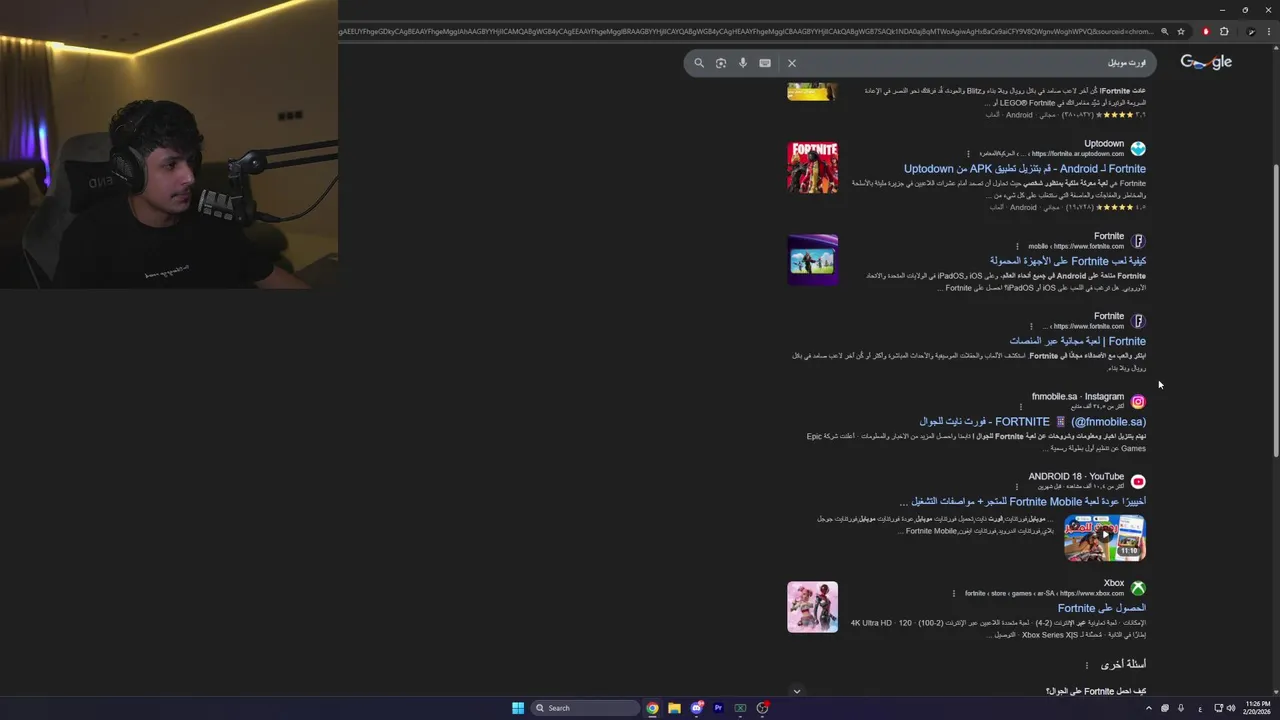Open the Uptodown Fortnite Android APK link
The height and width of the screenshot is (720, 1280).
click(1025, 169)
